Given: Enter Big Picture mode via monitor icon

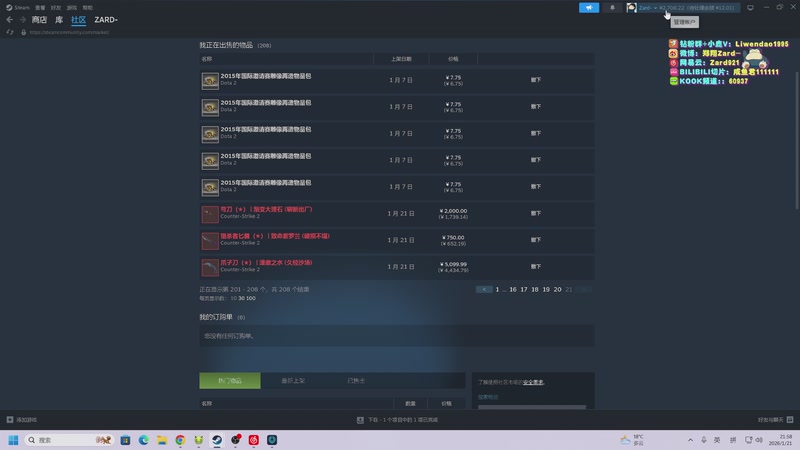Looking at the screenshot, I should pyautogui.click(x=750, y=8).
